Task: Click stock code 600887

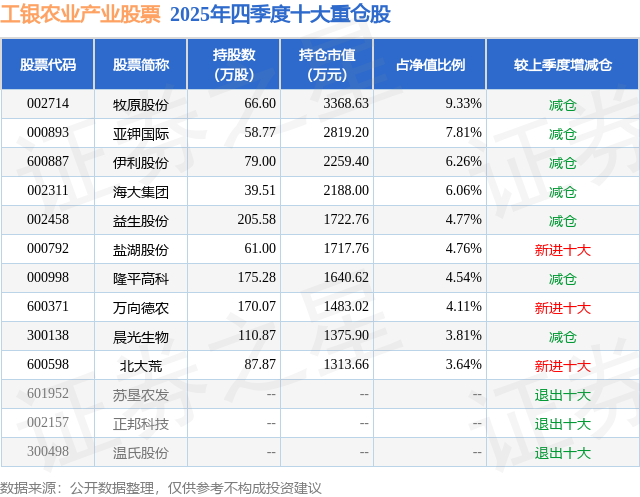Action: (x=48, y=162)
